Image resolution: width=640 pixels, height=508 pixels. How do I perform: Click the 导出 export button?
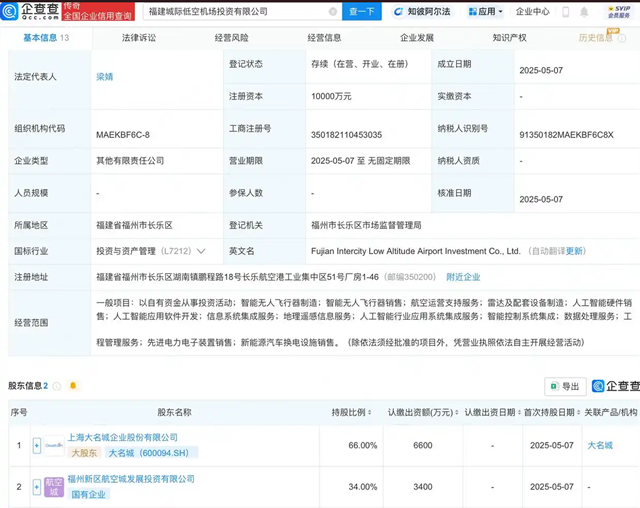click(x=565, y=386)
